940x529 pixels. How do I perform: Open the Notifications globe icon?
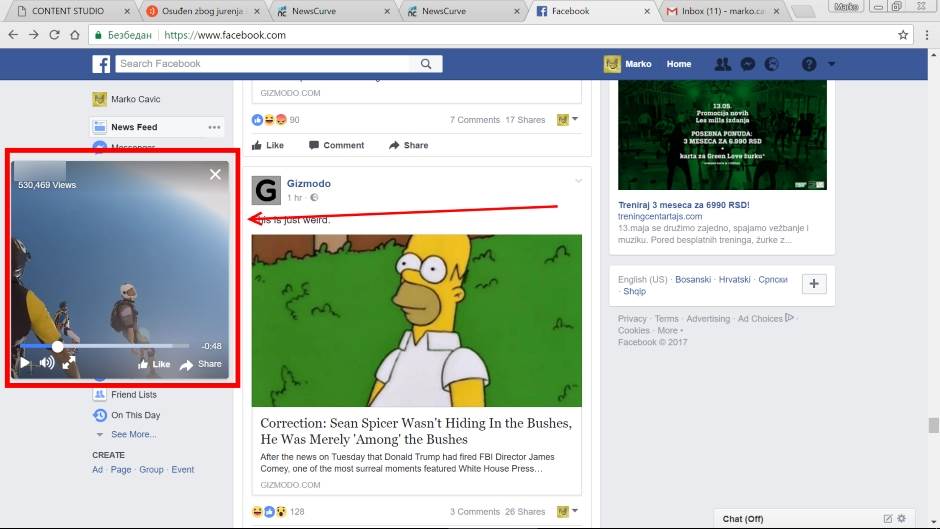[771, 64]
